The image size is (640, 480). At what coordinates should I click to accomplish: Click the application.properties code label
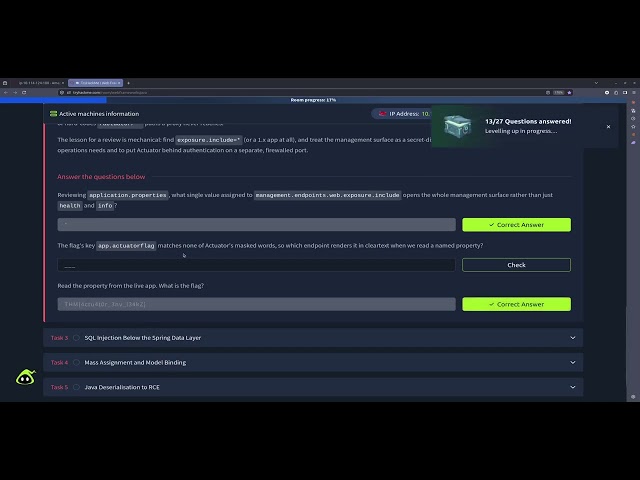pos(128,195)
